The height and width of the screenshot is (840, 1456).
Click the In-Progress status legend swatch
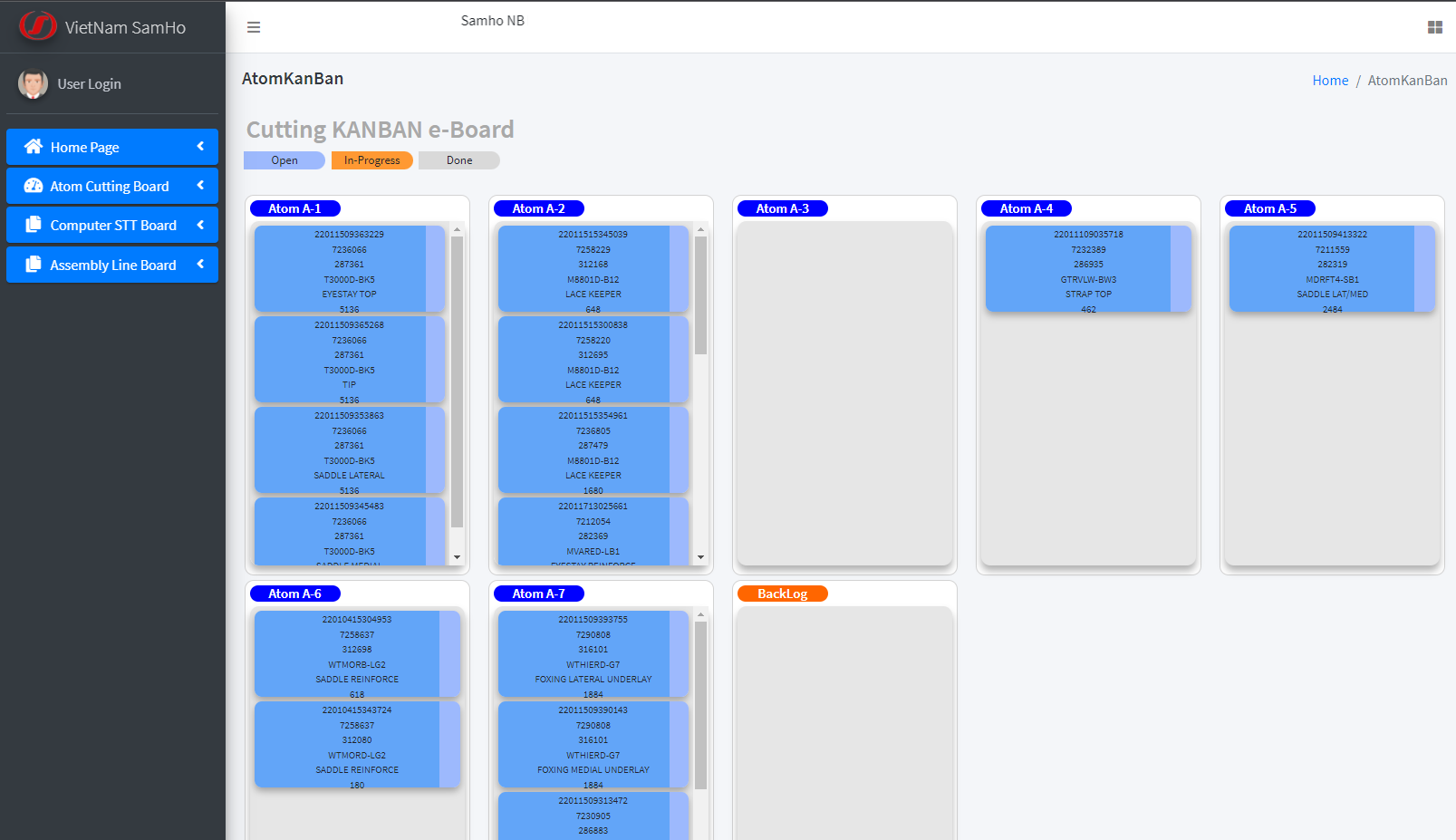(371, 160)
